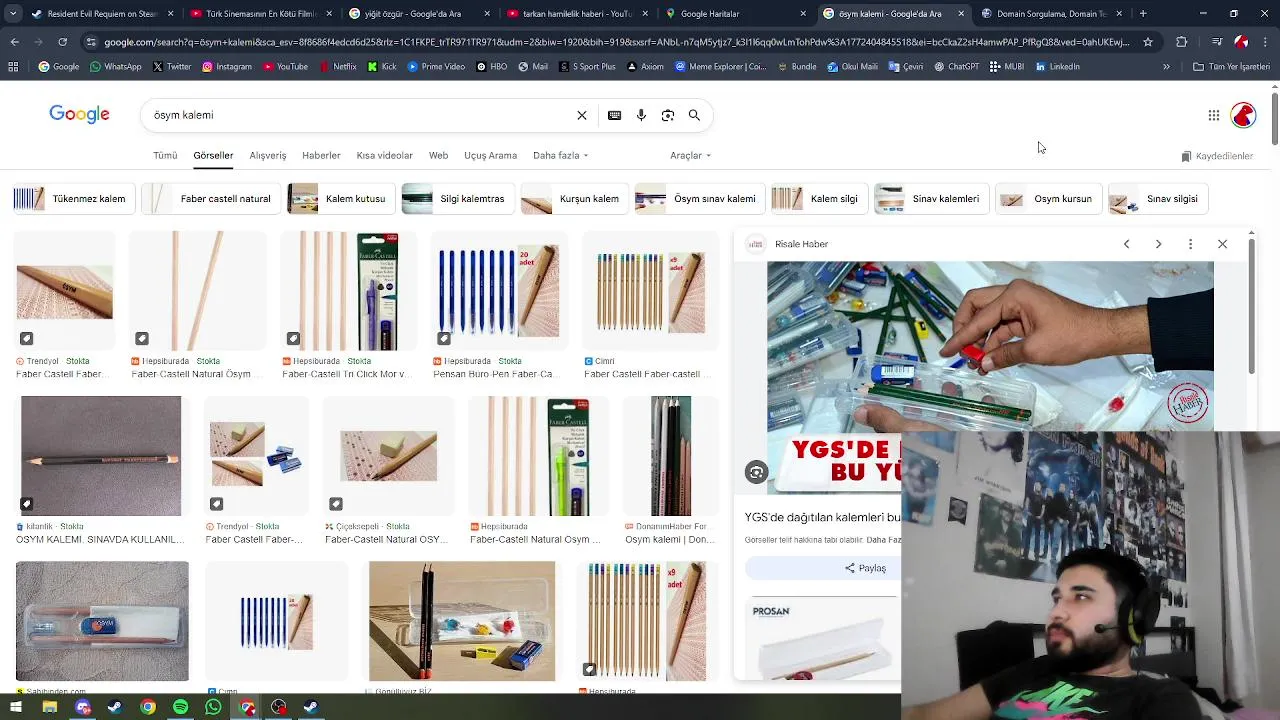Click the Windows Start button
The height and width of the screenshot is (720, 1280).
[16, 707]
